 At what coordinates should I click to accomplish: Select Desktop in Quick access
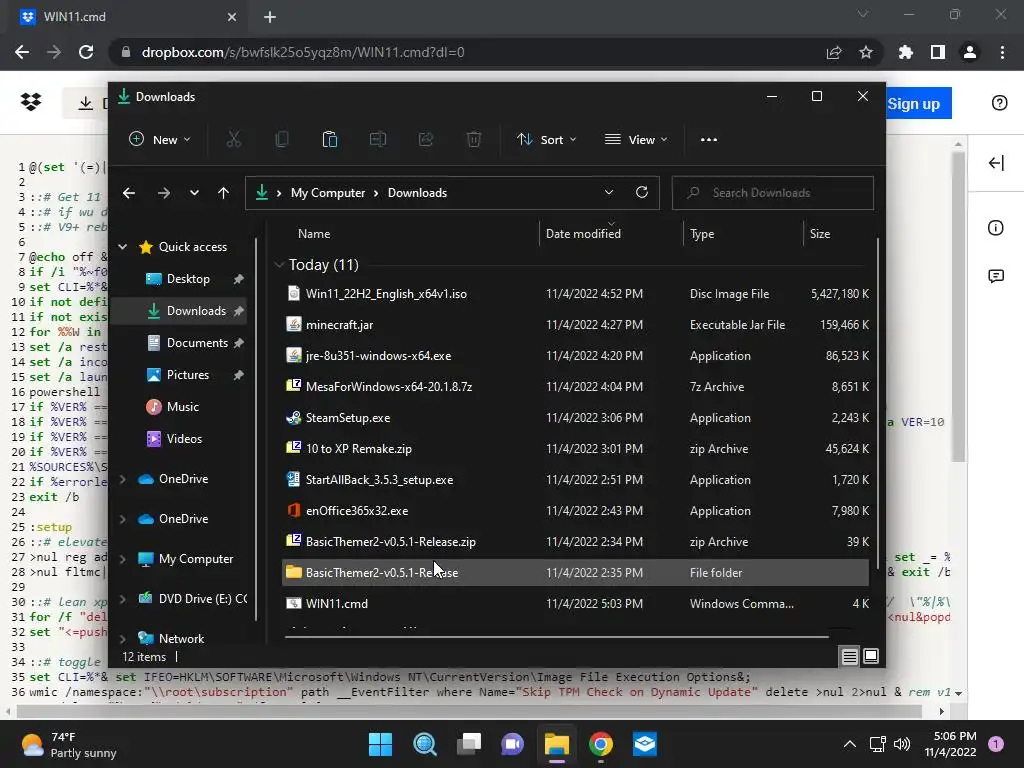click(x=188, y=279)
